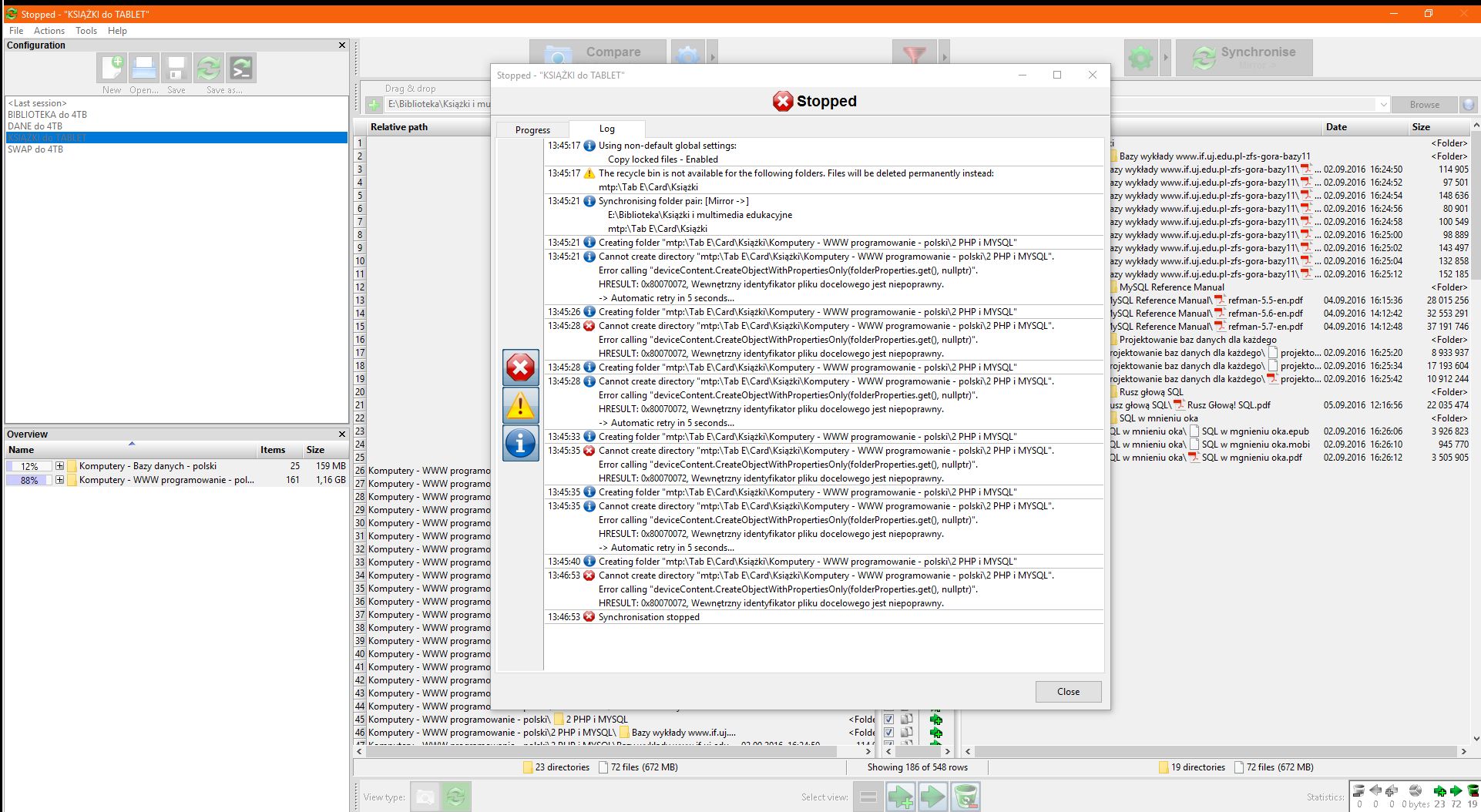This screenshot has height=812, width=1481.
Task: Select Rusz Głowa! SQL.pdf file row
Action: tap(1289, 405)
